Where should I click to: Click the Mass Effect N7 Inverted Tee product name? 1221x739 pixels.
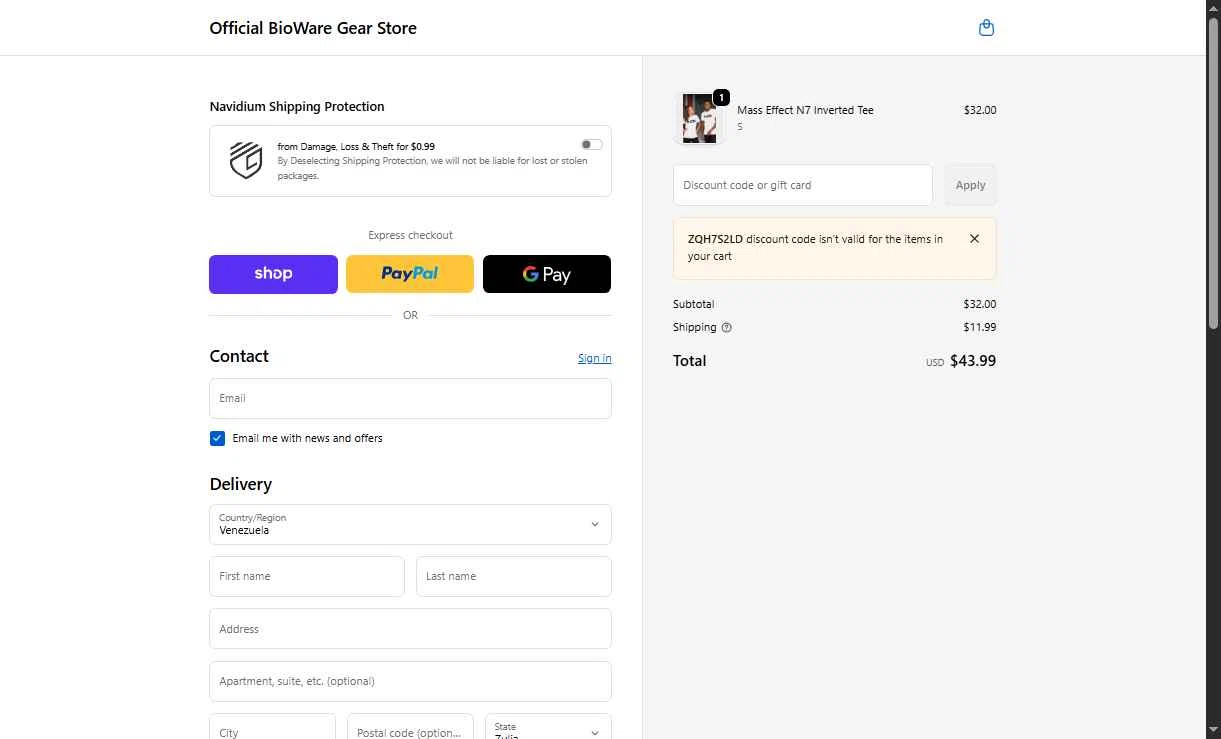[x=805, y=110]
